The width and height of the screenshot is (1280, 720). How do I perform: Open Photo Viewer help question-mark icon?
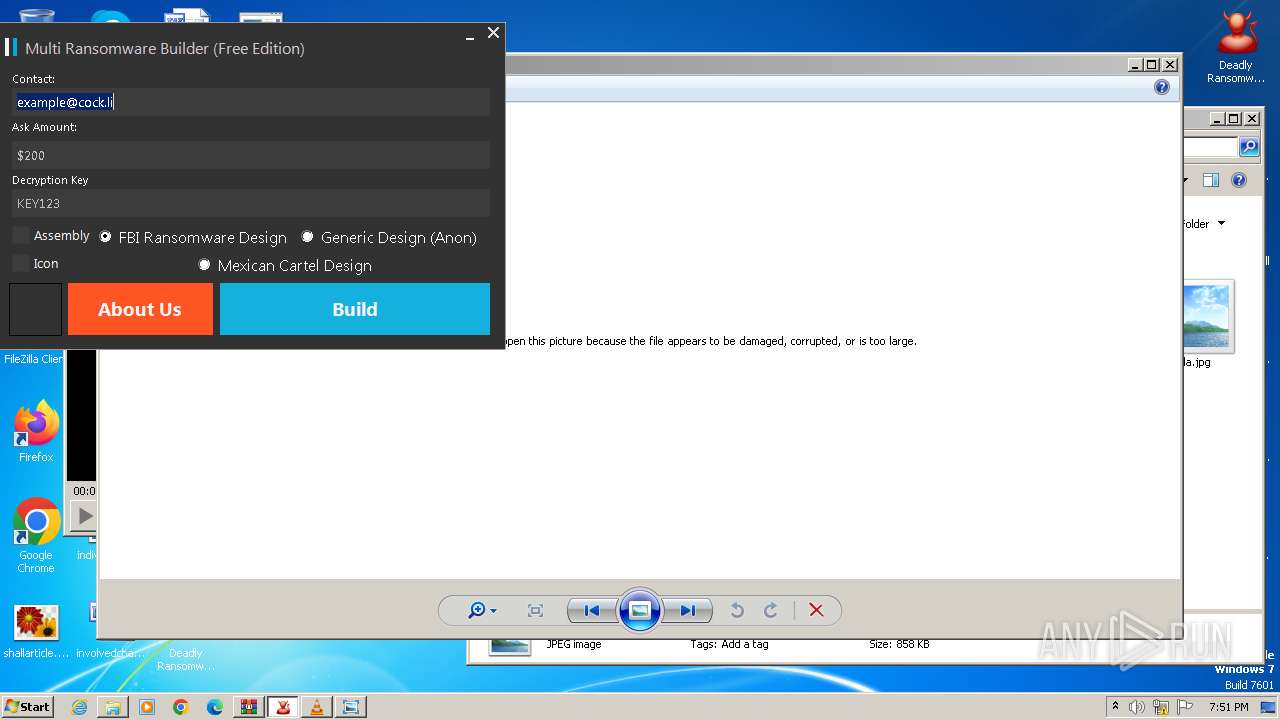pyautogui.click(x=1162, y=87)
